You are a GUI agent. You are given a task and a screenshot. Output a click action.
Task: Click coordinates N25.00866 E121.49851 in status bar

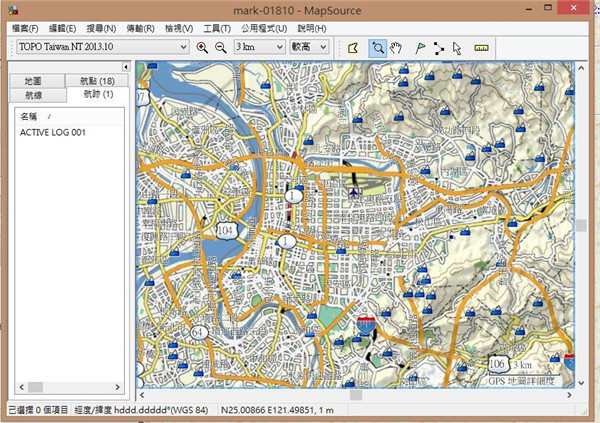click(277, 410)
